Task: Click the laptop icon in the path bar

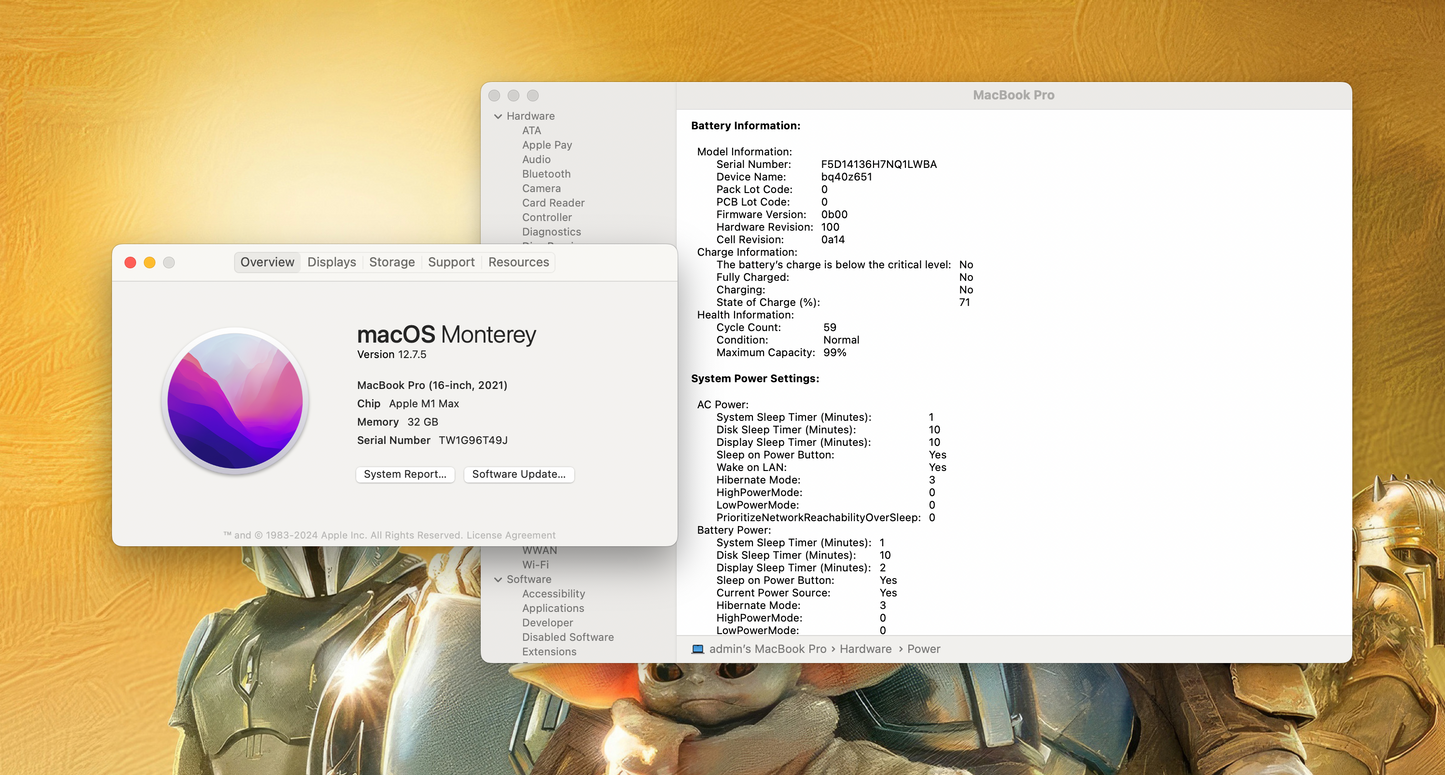Action: (698, 649)
